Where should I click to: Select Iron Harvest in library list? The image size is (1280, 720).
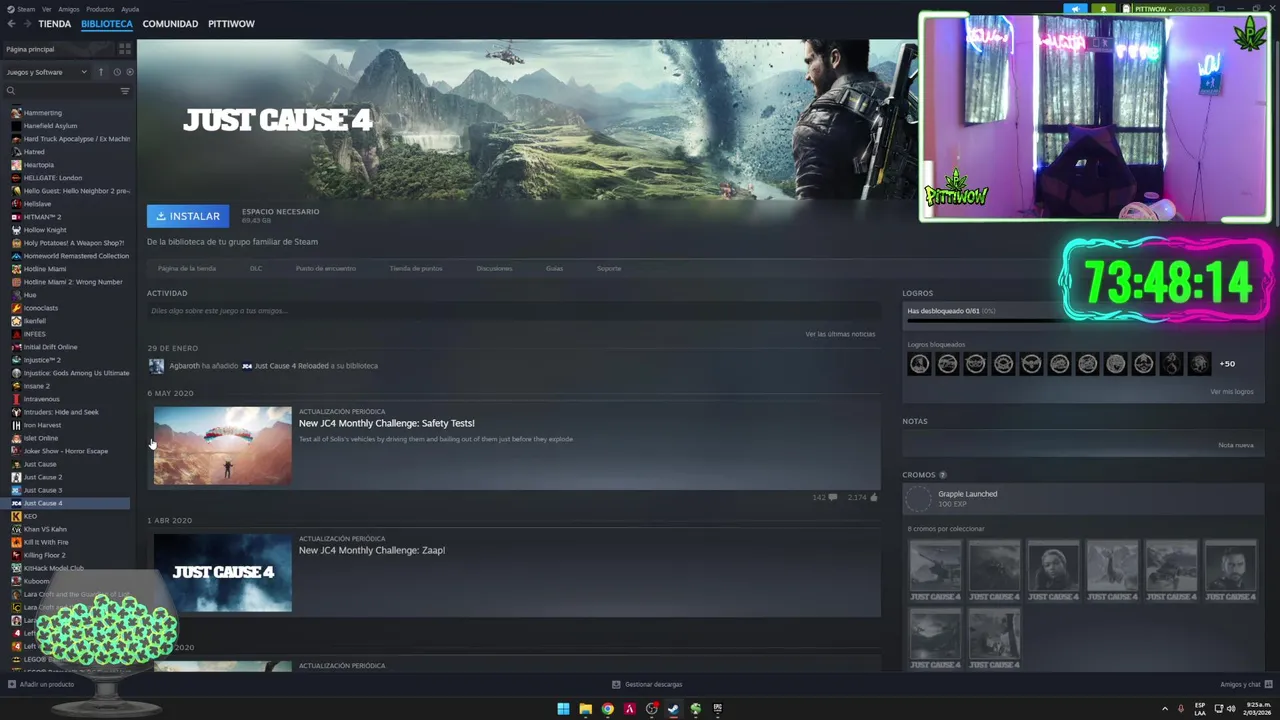42,425
